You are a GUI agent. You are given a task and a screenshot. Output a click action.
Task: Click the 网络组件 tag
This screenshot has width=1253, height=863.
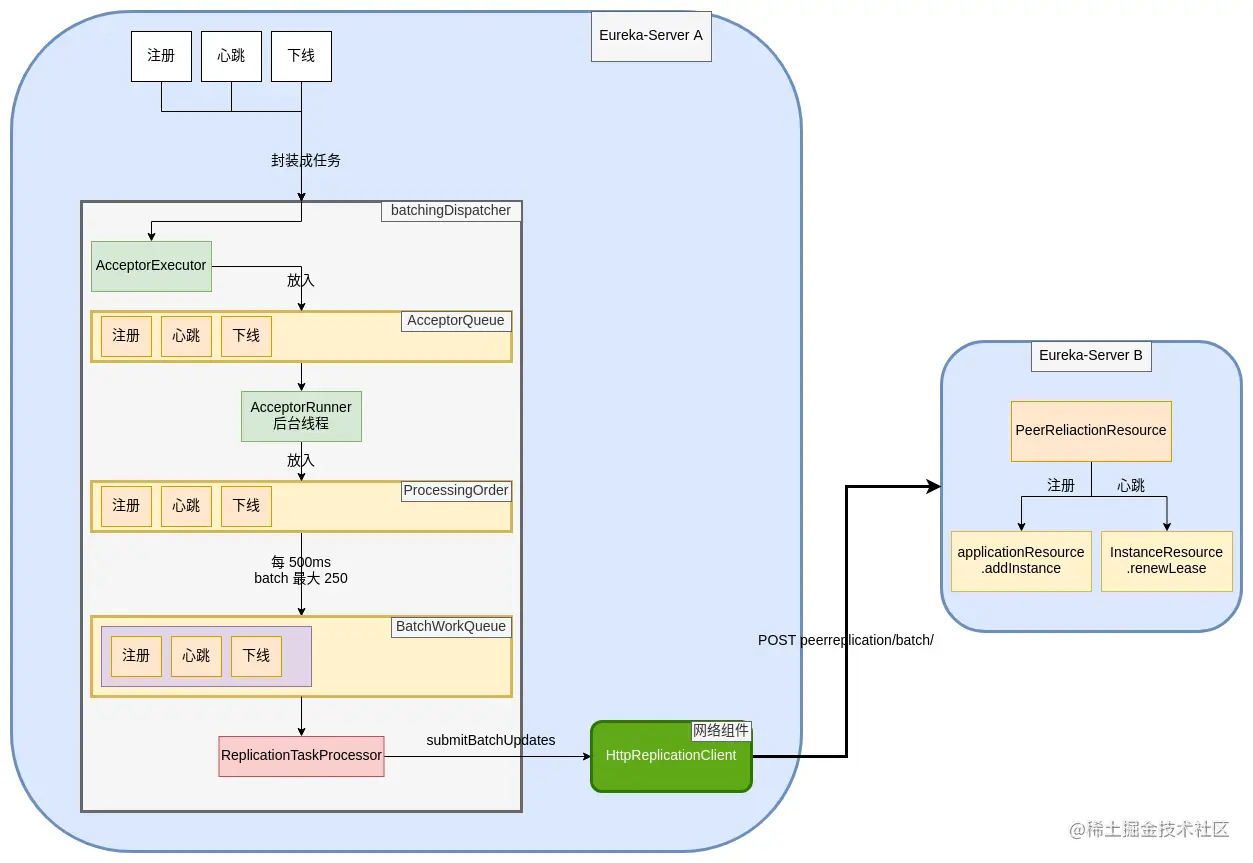[721, 731]
